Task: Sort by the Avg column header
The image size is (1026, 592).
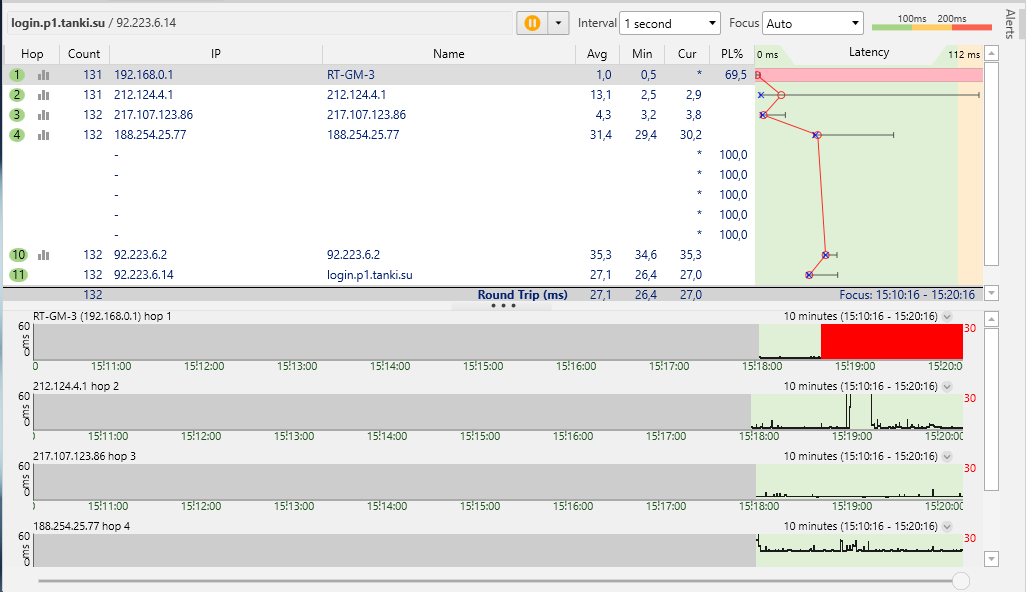Action: click(597, 54)
